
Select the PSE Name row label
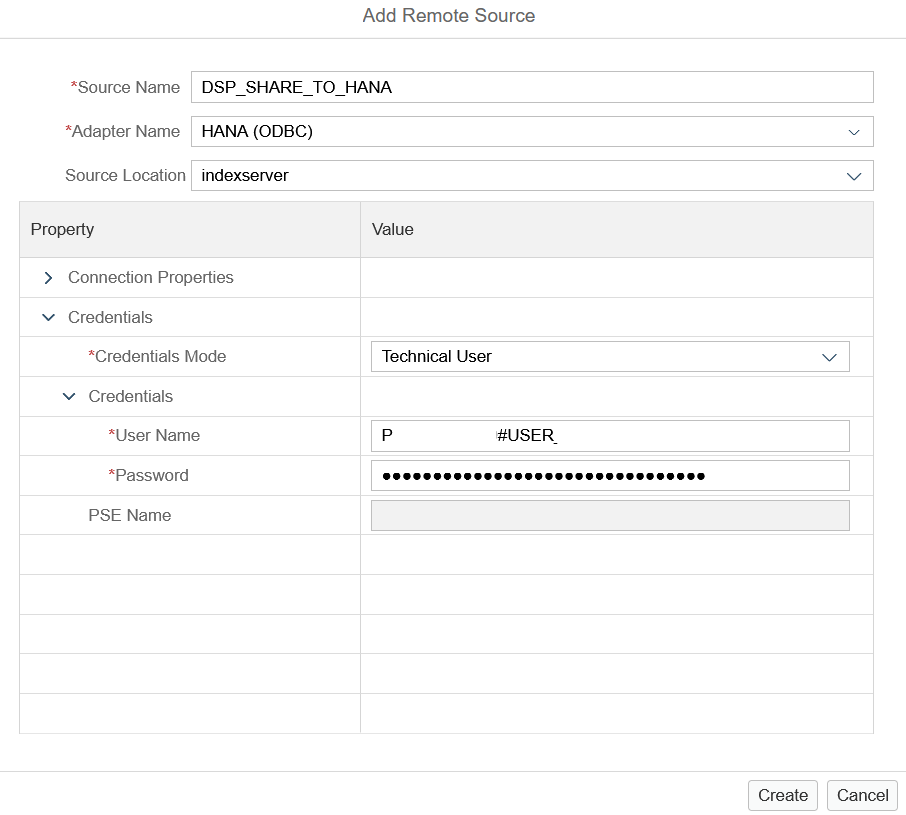[129, 515]
